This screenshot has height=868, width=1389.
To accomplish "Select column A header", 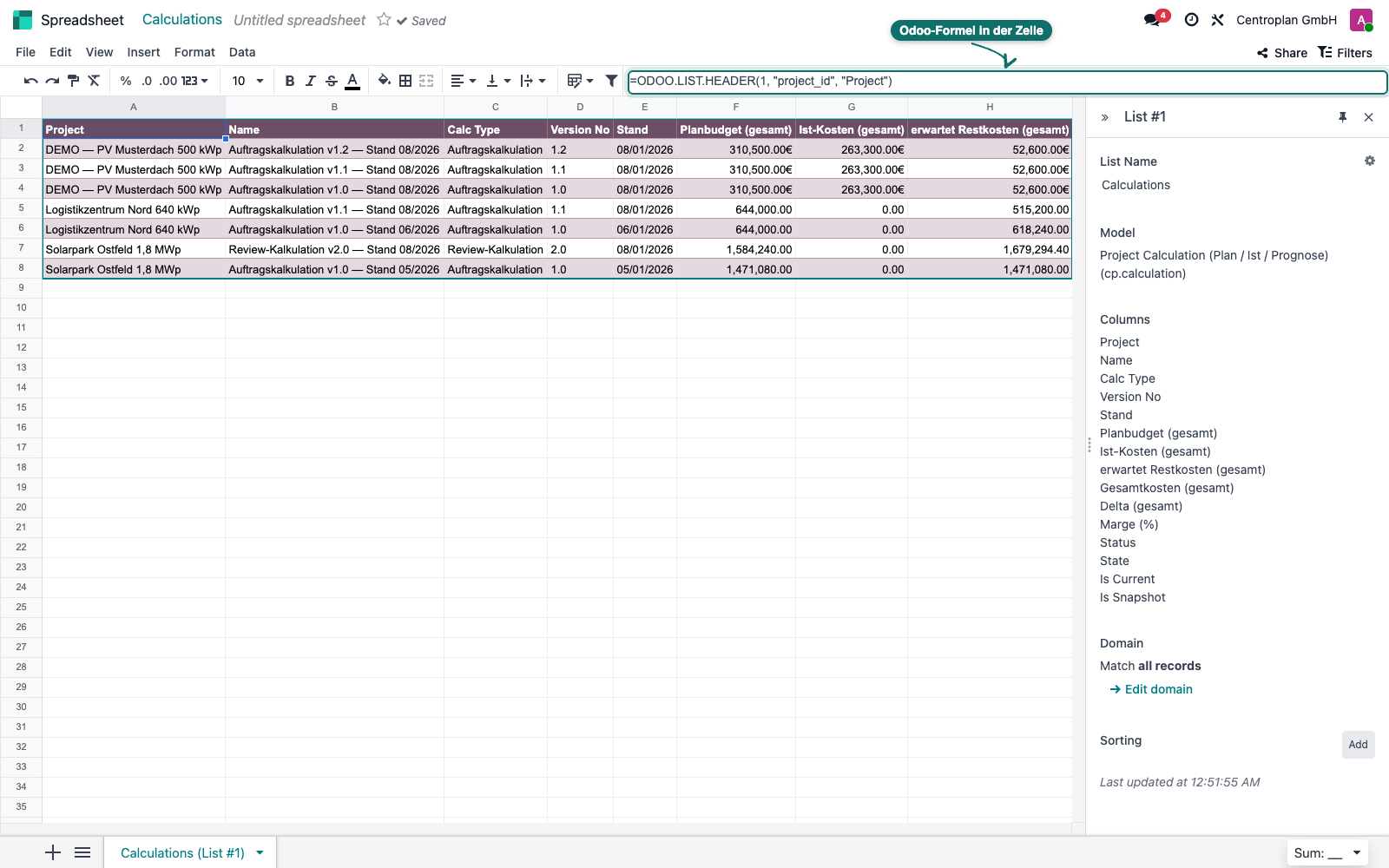I will (134, 107).
